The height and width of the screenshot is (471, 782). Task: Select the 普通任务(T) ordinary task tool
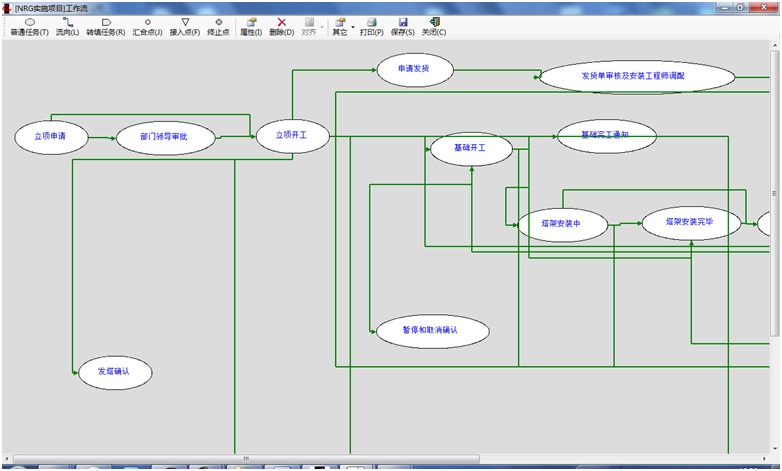(29, 27)
